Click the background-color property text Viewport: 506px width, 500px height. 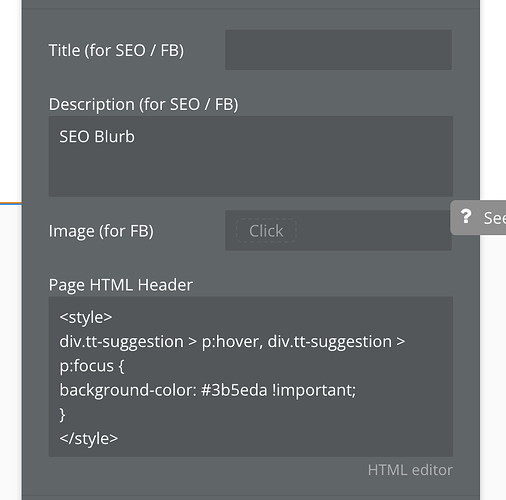128,390
